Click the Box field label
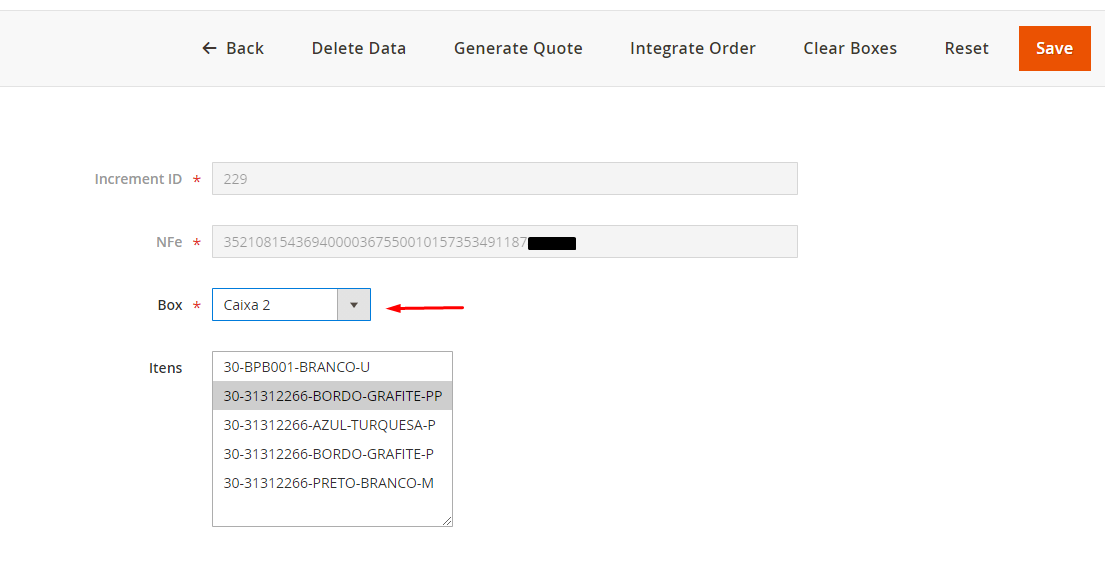This screenshot has height=572, width=1105. 170,305
